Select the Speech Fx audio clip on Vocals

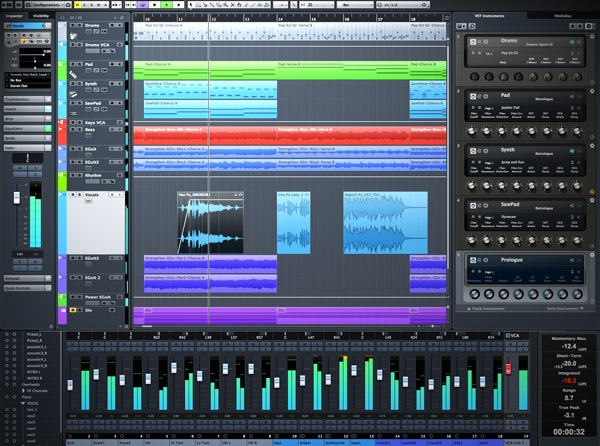[x=385, y=223]
